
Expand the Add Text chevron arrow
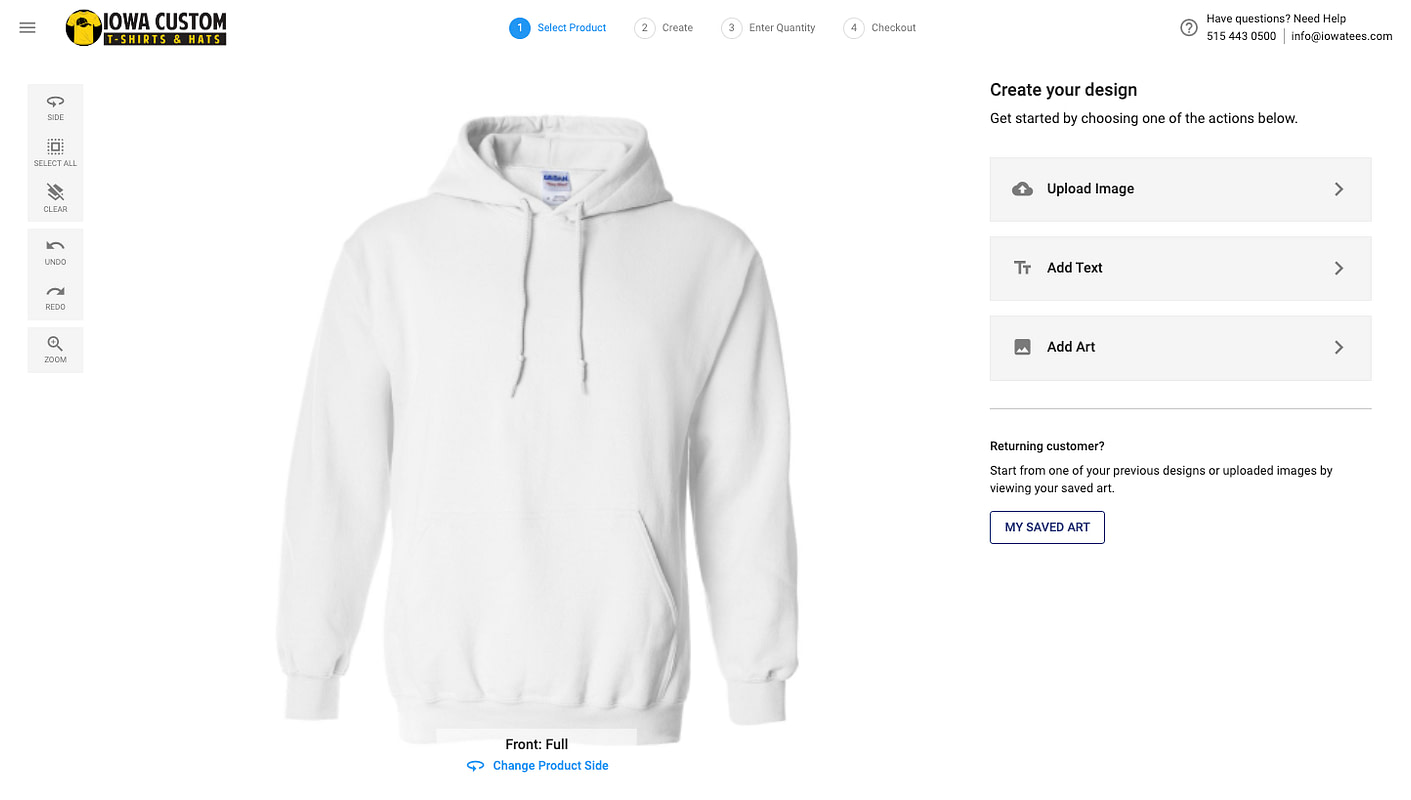1339,268
